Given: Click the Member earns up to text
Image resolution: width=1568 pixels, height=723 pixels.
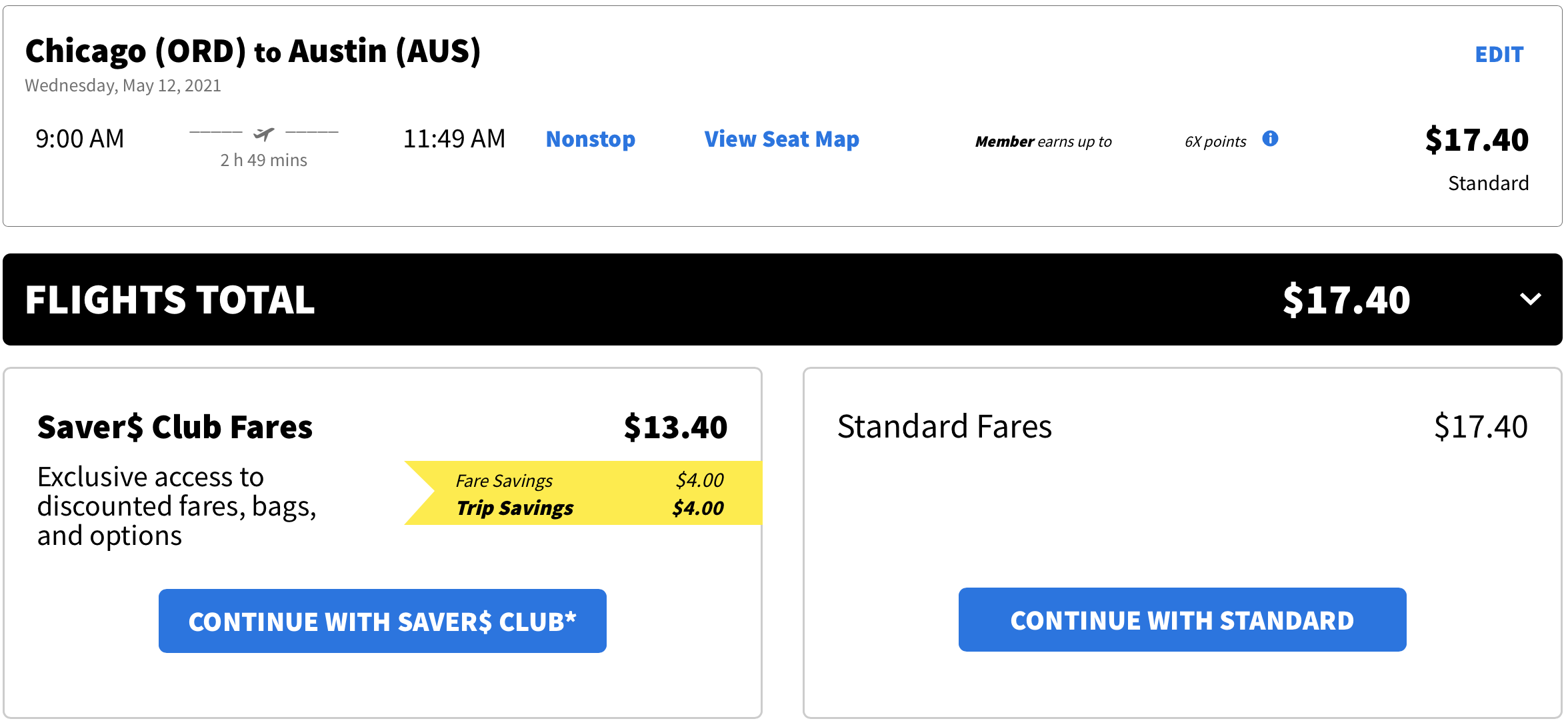Looking at the screenshot, I should (x=1043, y=141).
